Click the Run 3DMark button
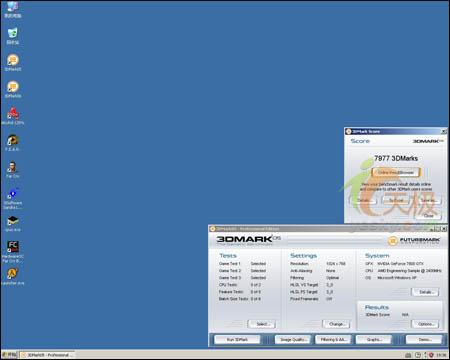Screen dimensions: 450x360 tap(237, 339)
